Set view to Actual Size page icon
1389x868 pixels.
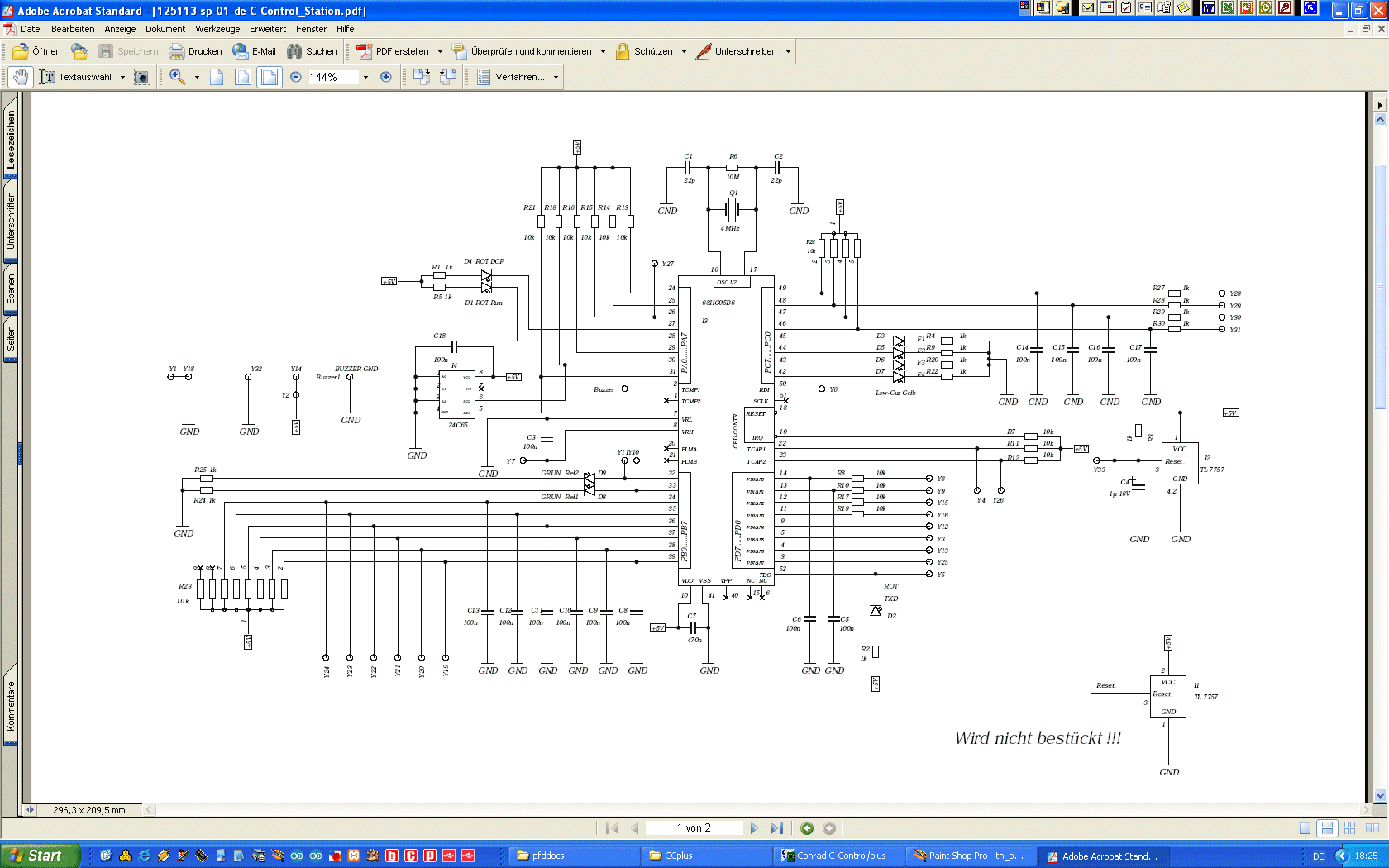coord(217,77)
